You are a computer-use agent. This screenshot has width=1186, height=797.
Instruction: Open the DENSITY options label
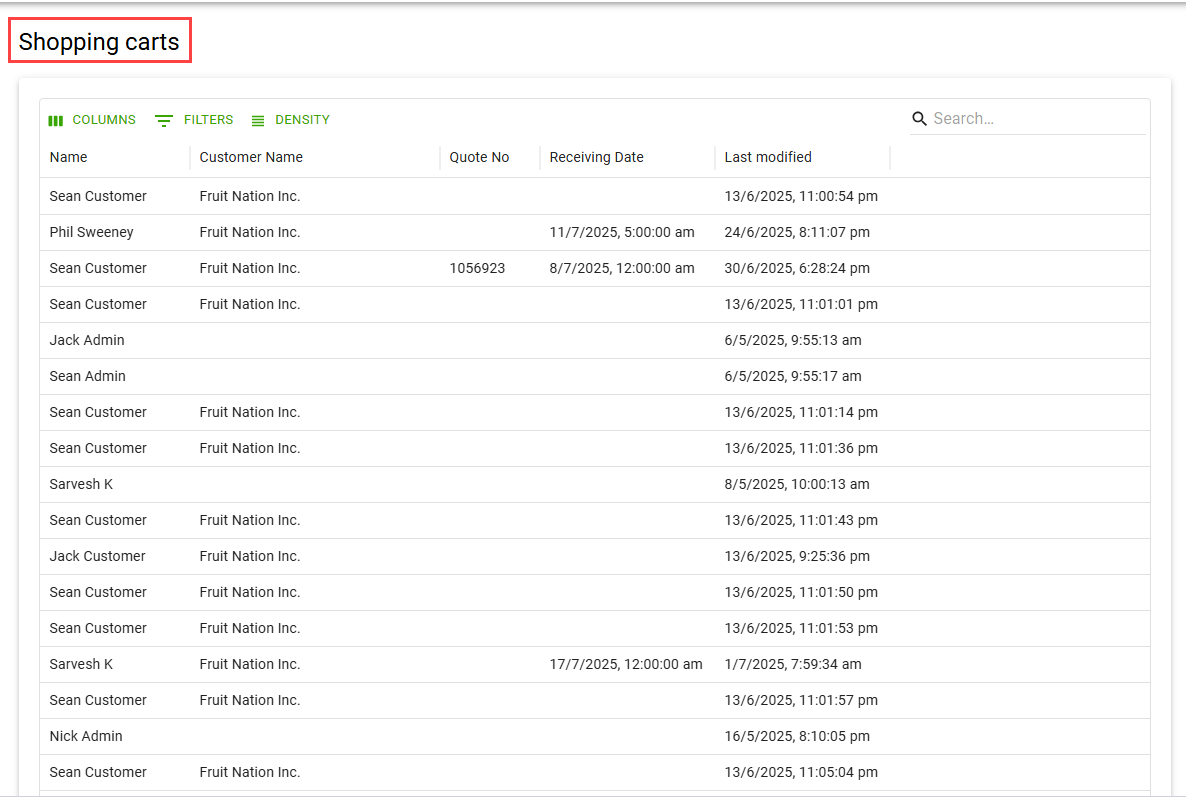click(302, 120)
